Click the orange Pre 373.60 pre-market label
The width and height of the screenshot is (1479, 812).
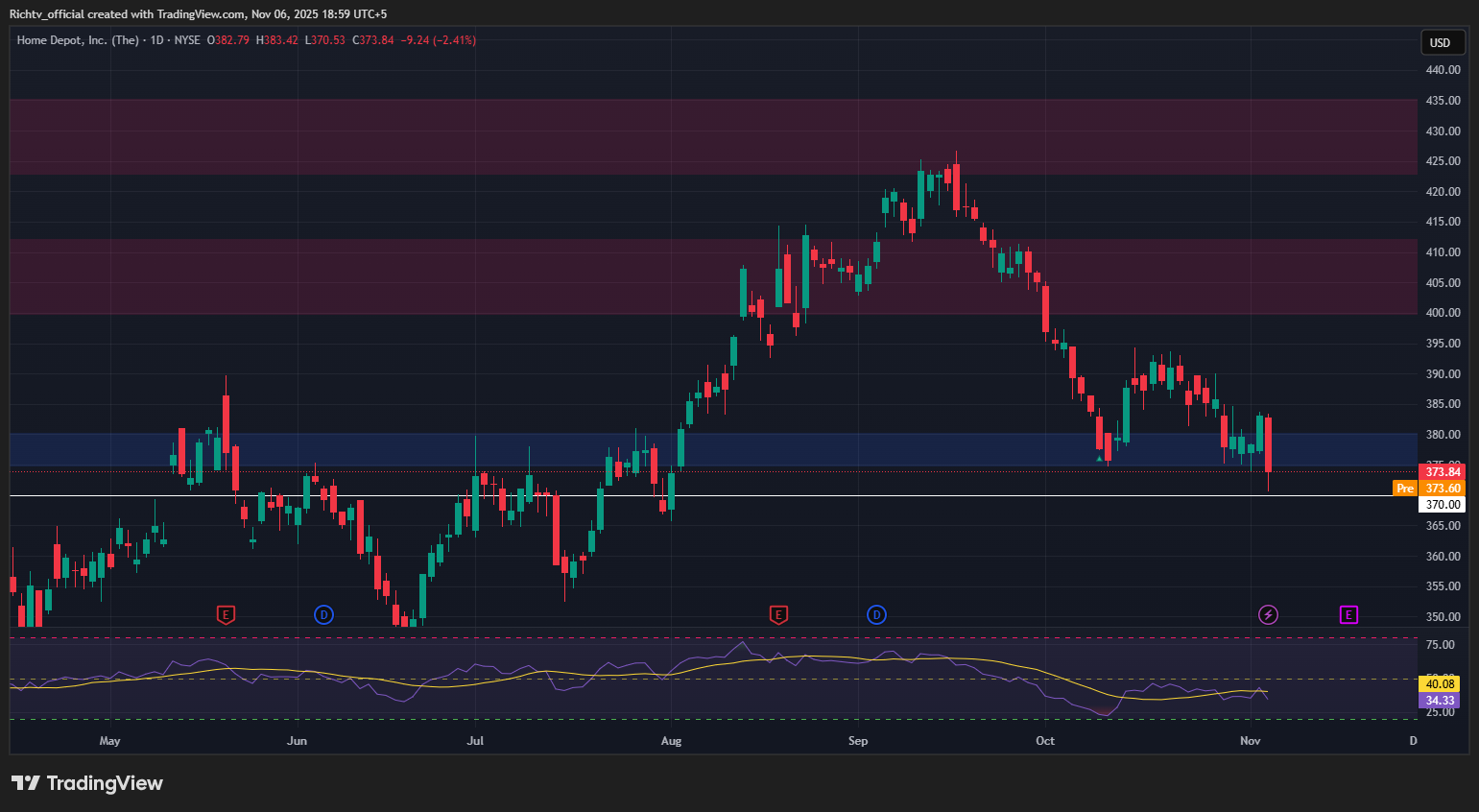[1429, 489]
